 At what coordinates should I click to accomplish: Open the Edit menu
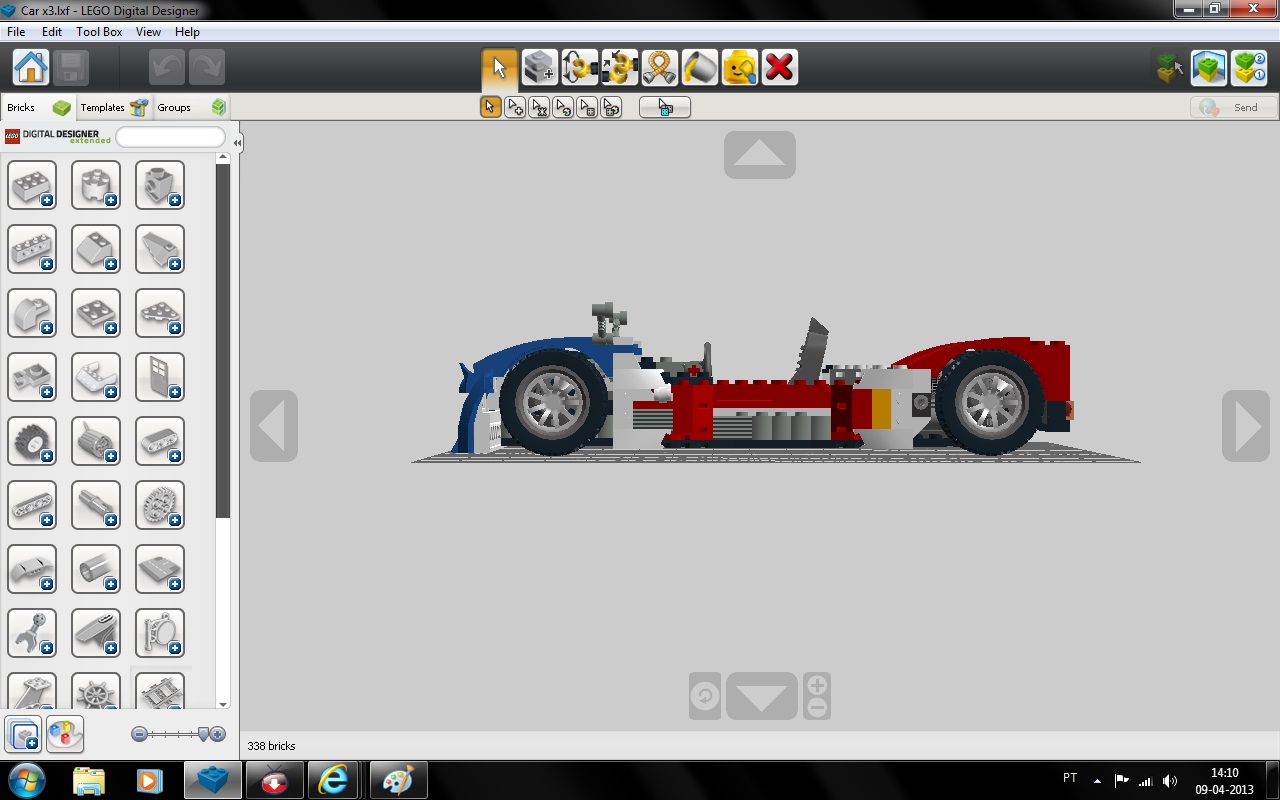click(52, 32)
